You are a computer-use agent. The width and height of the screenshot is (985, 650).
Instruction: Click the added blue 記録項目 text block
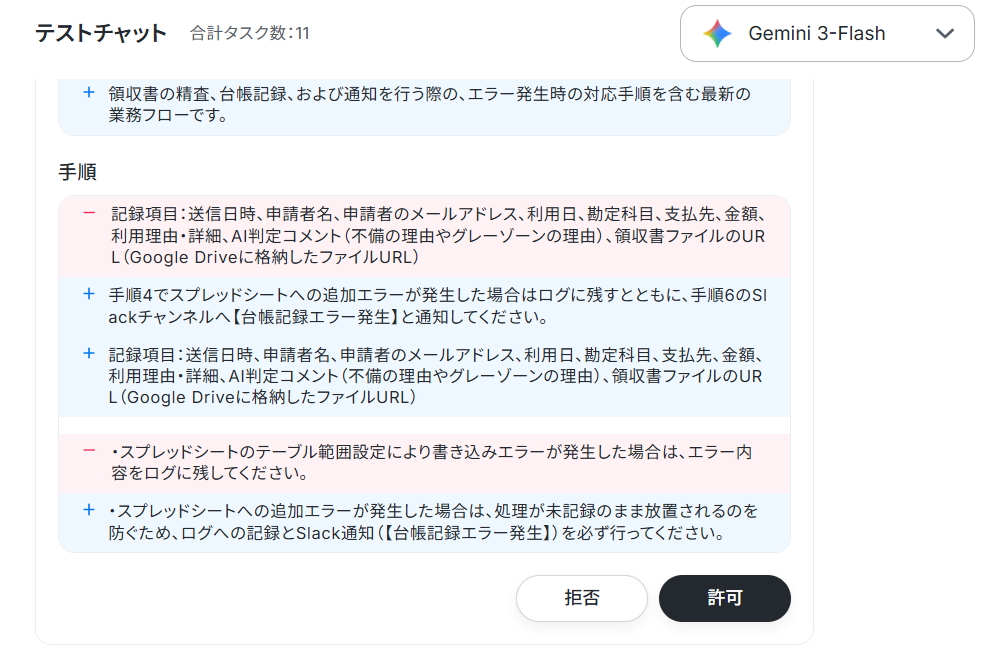coord(435,376)
